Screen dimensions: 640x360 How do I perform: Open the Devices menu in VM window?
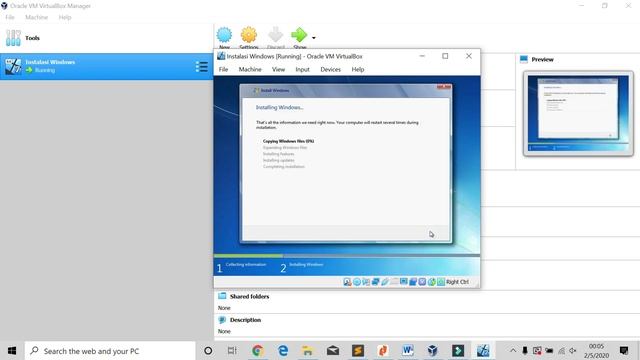[x=331, y=69]
